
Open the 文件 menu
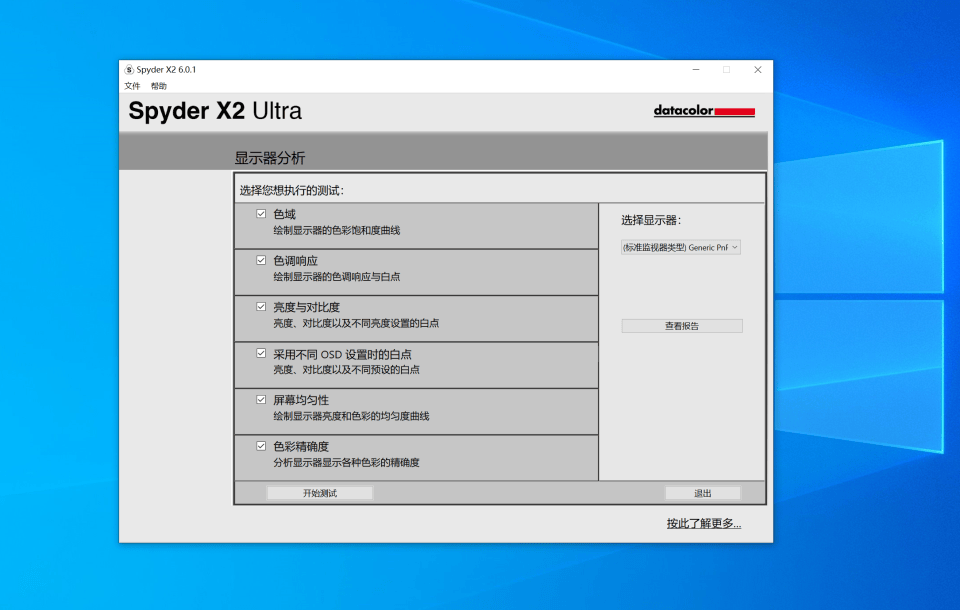(x=132, y=86)
